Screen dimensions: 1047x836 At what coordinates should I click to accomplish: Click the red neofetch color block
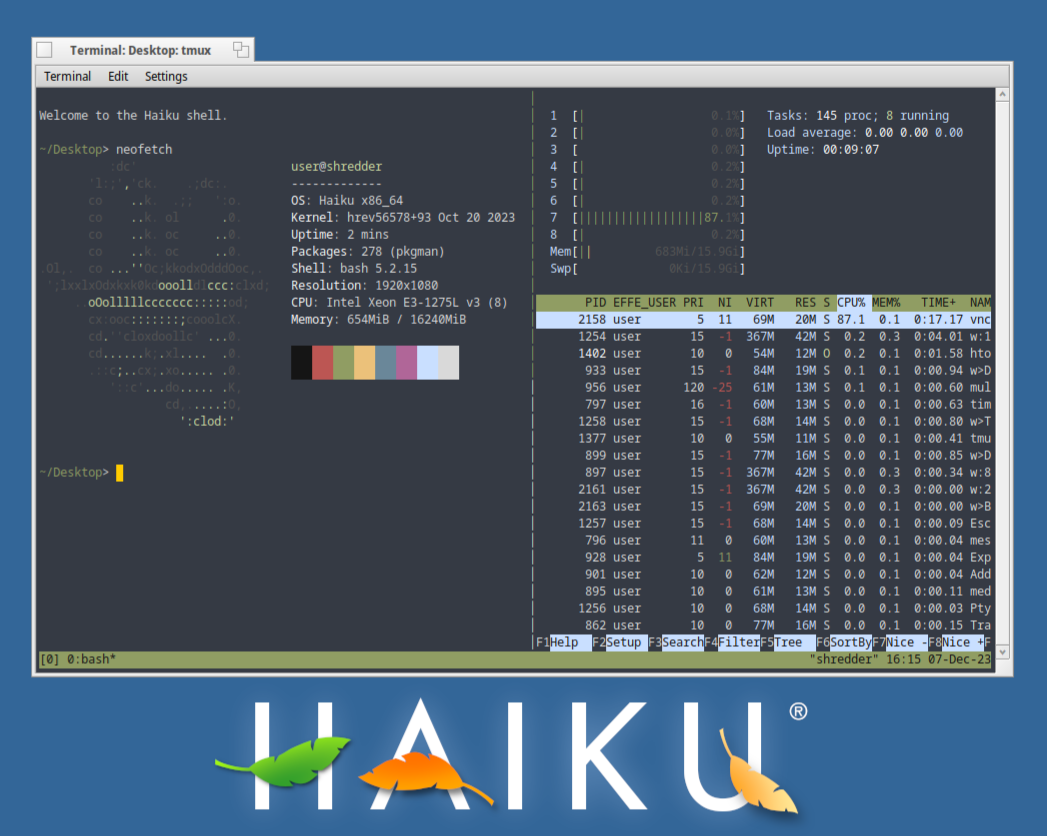[x=323, y=363]
